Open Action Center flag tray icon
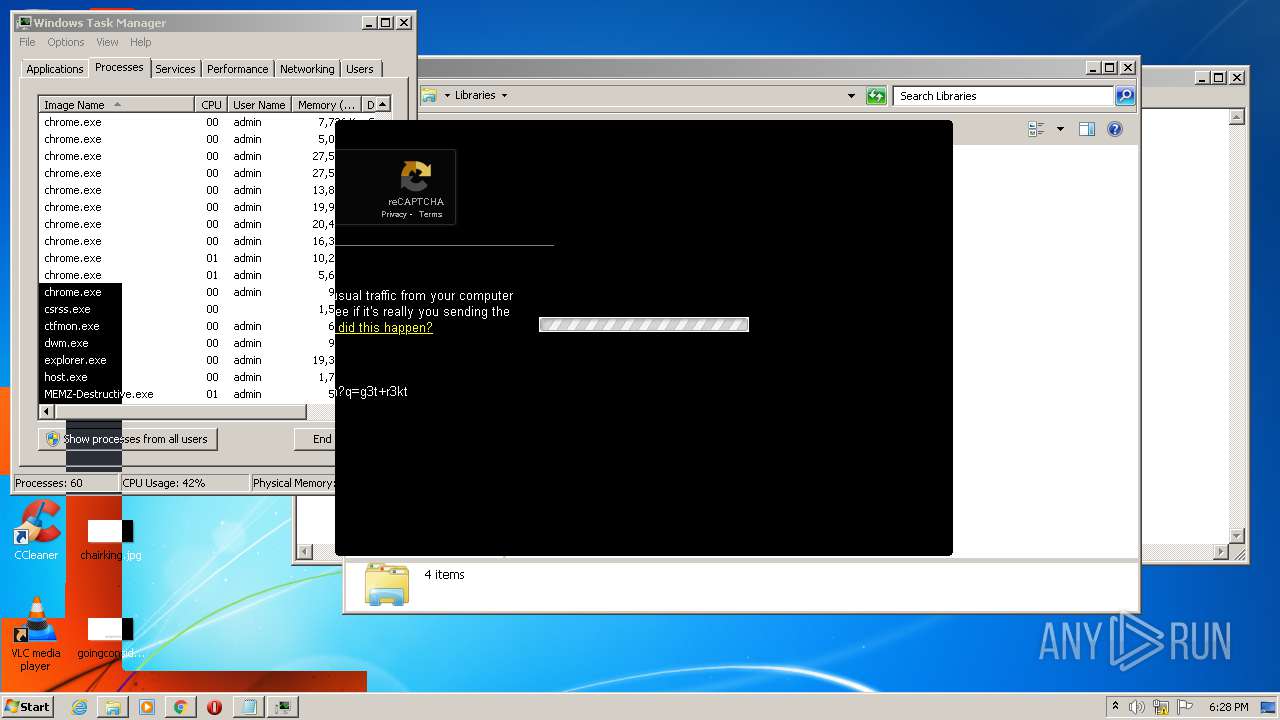 tap(1185, 707)
